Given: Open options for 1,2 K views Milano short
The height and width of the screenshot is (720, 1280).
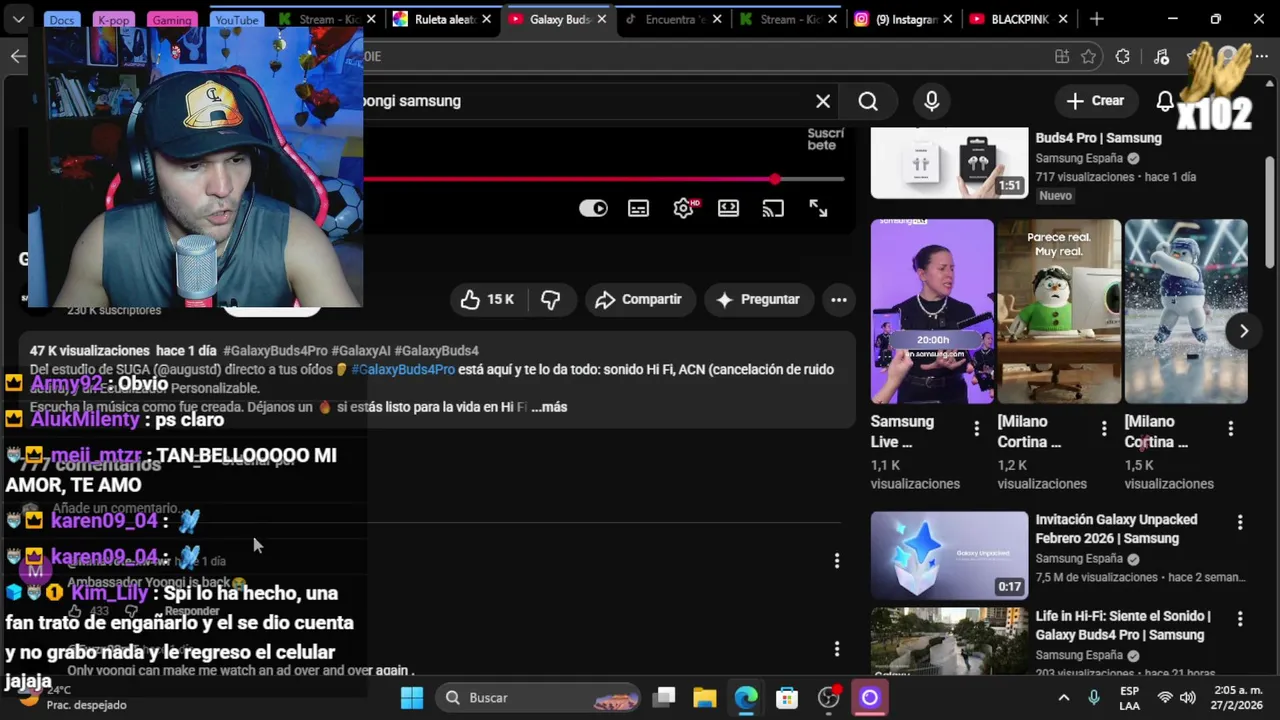Looking at the screenshot, I should [x=1104, y=429].
